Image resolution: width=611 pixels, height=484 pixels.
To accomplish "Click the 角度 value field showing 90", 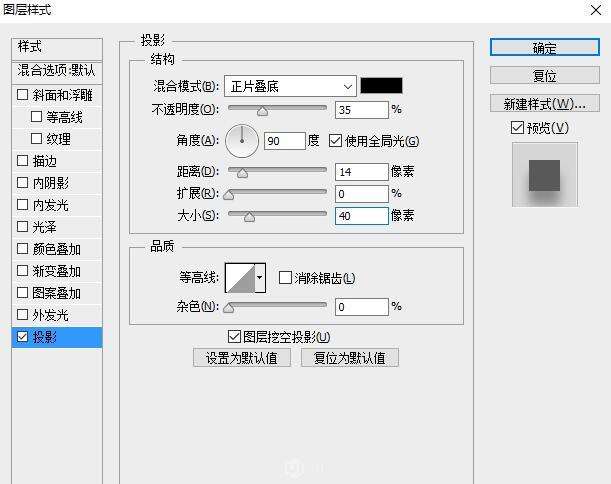I will pyautogui.click(x=284, y=141).
